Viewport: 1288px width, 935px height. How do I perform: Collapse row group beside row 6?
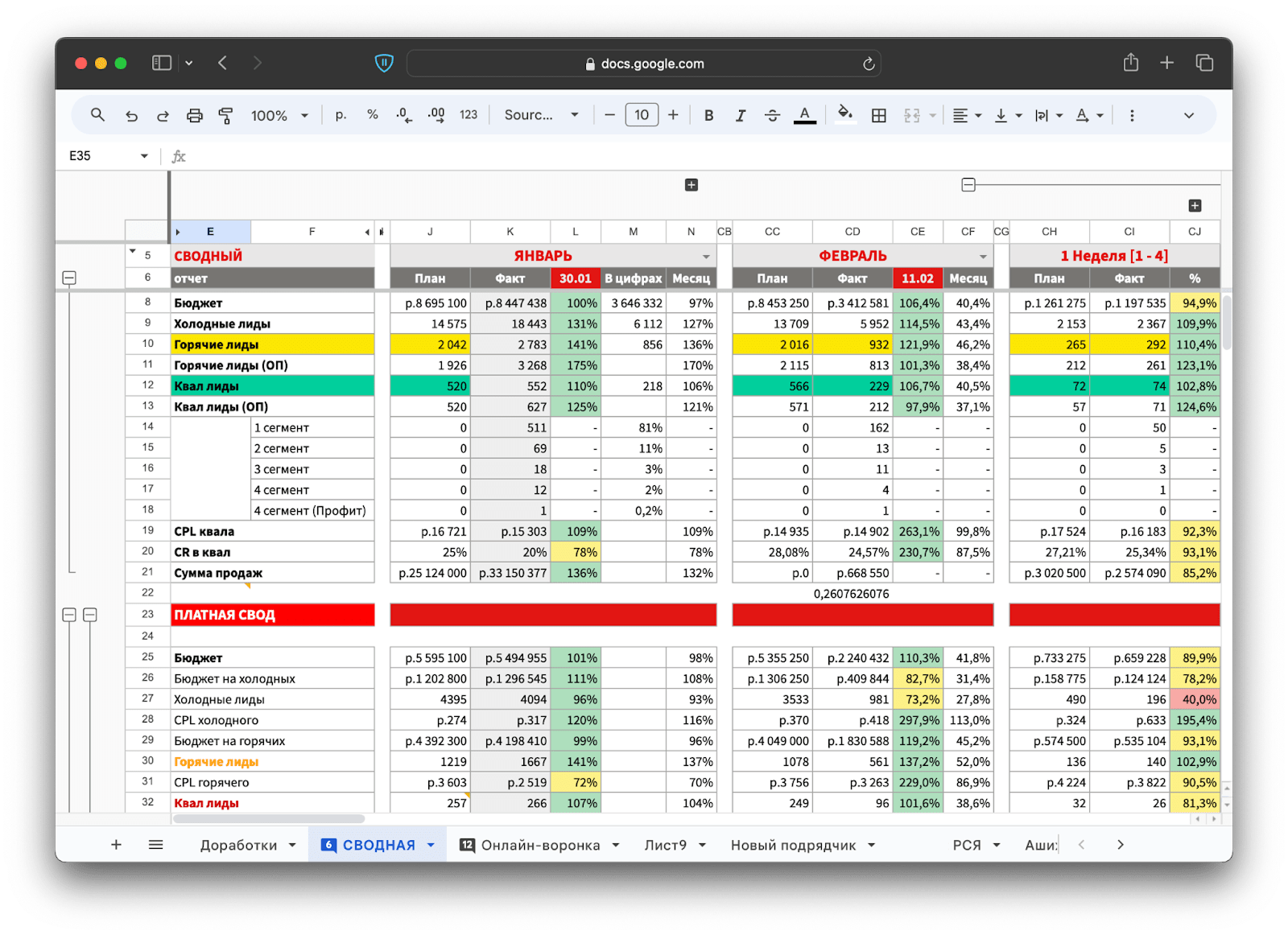coord(69,278)
